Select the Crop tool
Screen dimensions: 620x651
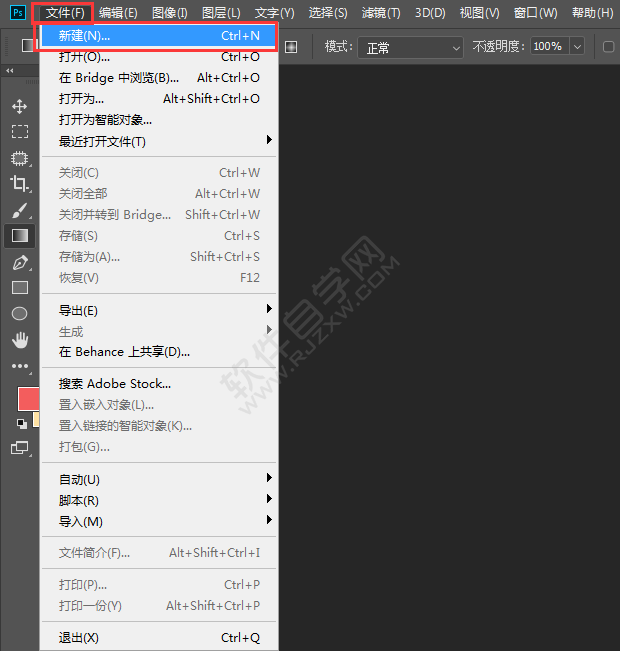coord(20,183)
